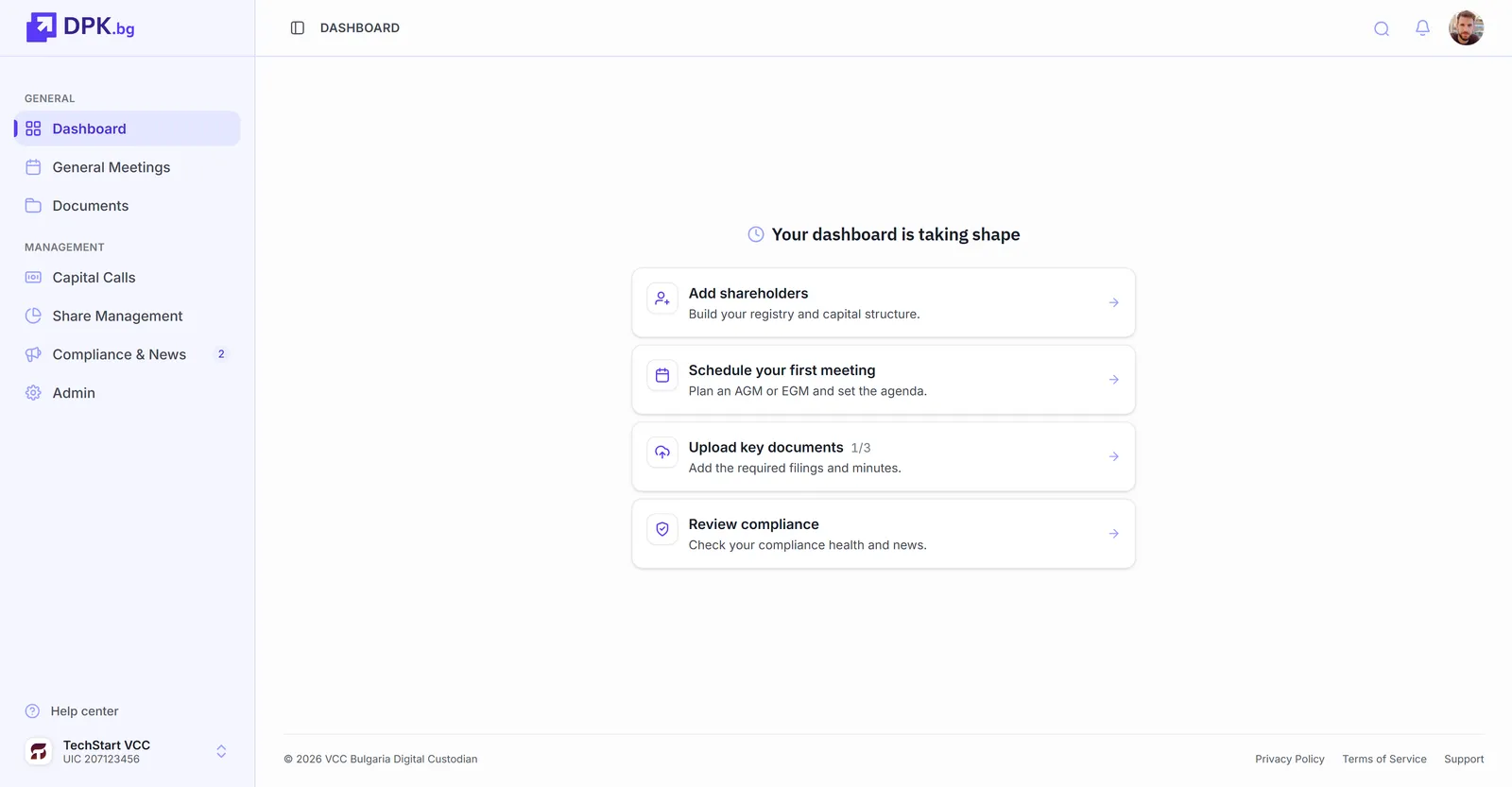Viewport: 1512px width, 787px height.
Task: Click the Compliance & News badge showing 2
Action: pos(221,354)
